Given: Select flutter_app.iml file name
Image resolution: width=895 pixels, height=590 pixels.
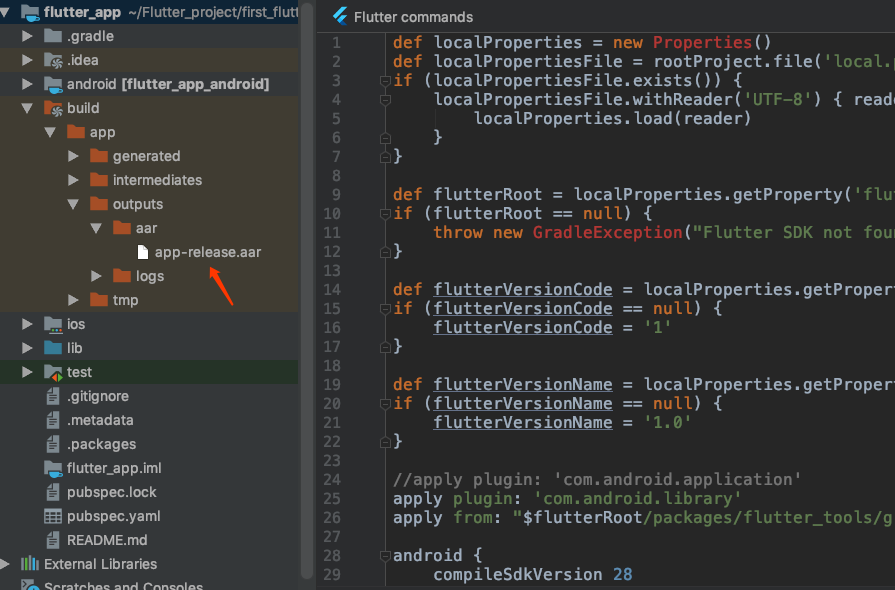Looking at the screenshot, I should [x=114, y=468].
